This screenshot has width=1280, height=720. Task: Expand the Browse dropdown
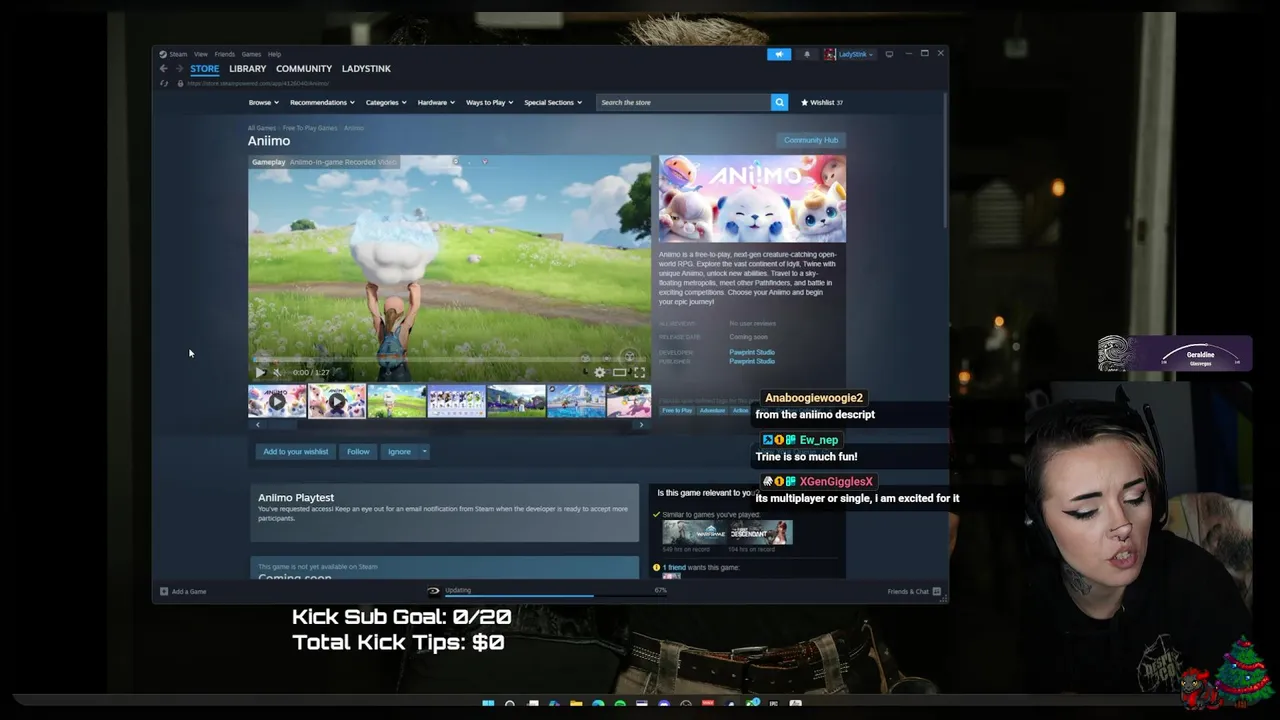point(264,102)
